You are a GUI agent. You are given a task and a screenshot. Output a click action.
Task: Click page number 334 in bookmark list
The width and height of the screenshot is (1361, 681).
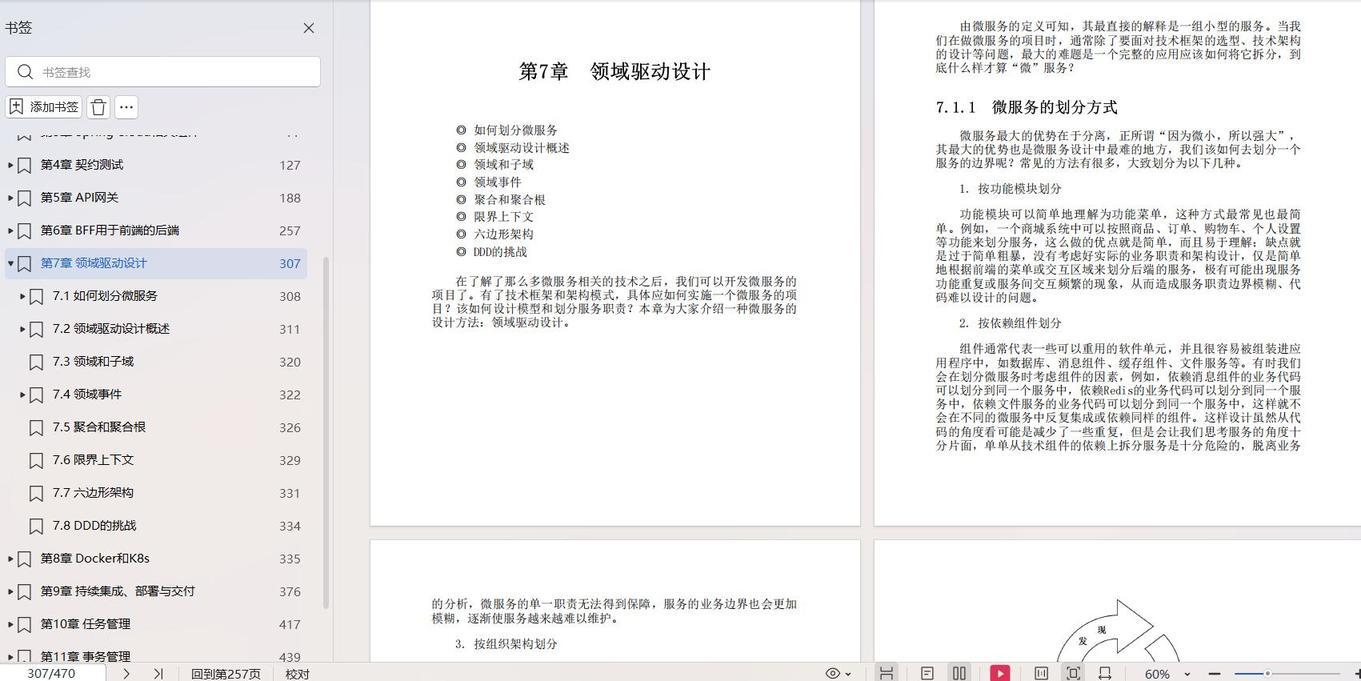290,526
